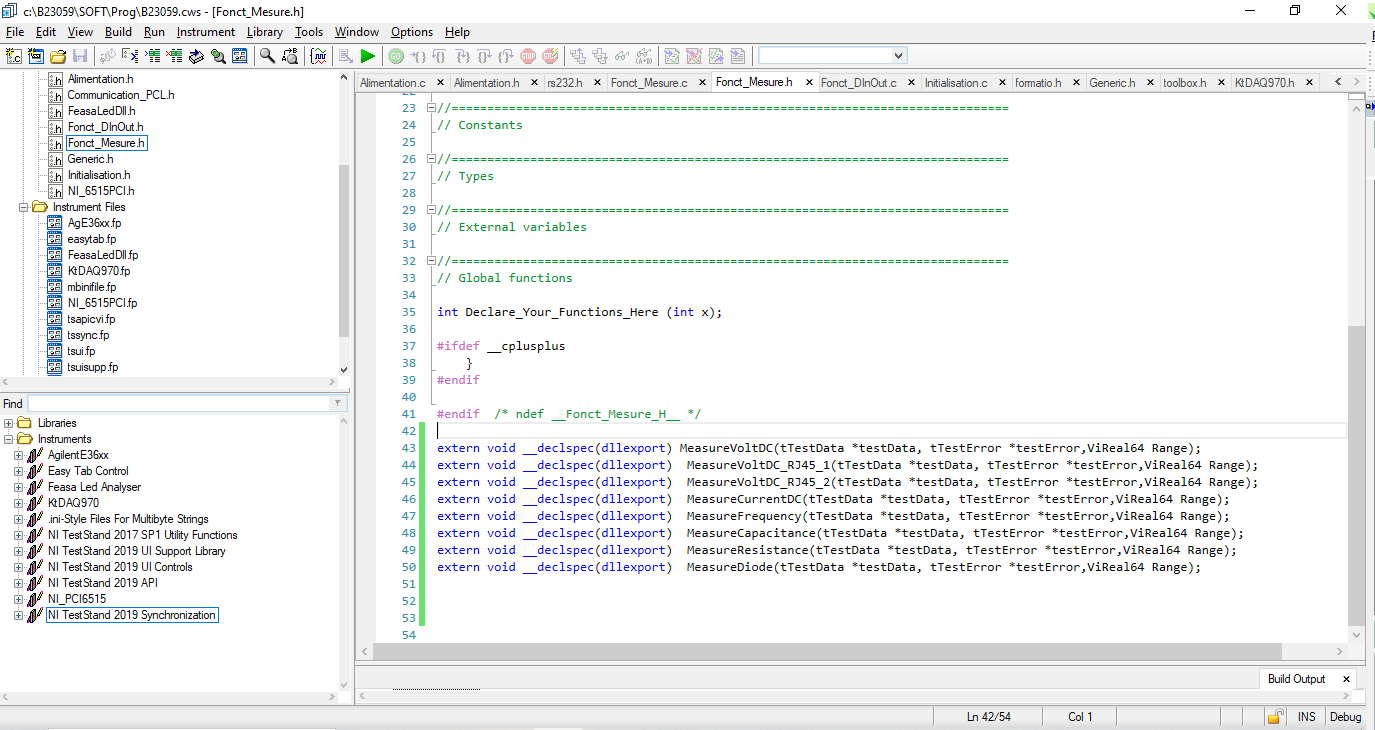
Task: Open a file using the folder toolbar icon
Action: point(57,55)
